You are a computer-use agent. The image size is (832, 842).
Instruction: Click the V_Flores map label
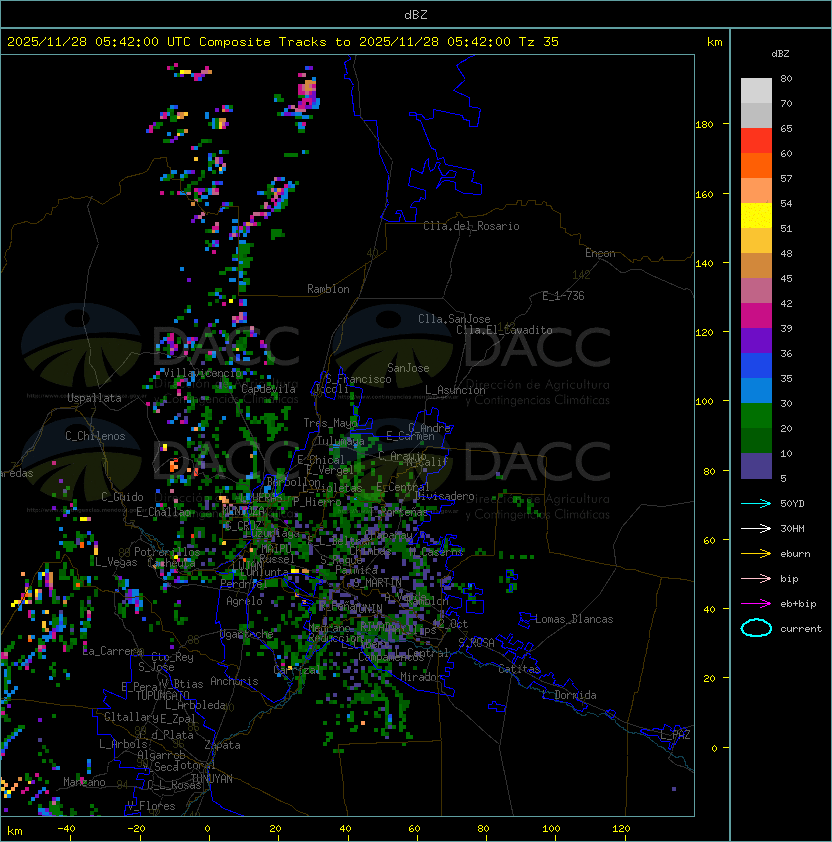151,806
